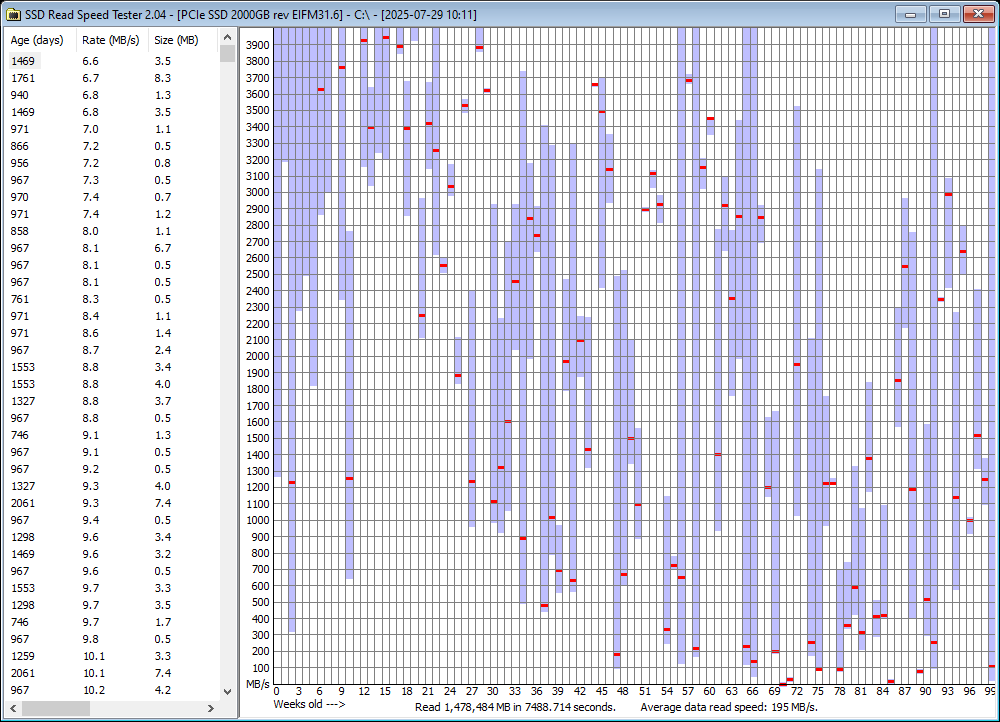Screen dimensions: 1000x722
Task: Click the 'Read 1,478,484 MB in 7488.714 seconds.' status text
Action: coord(515,707)
